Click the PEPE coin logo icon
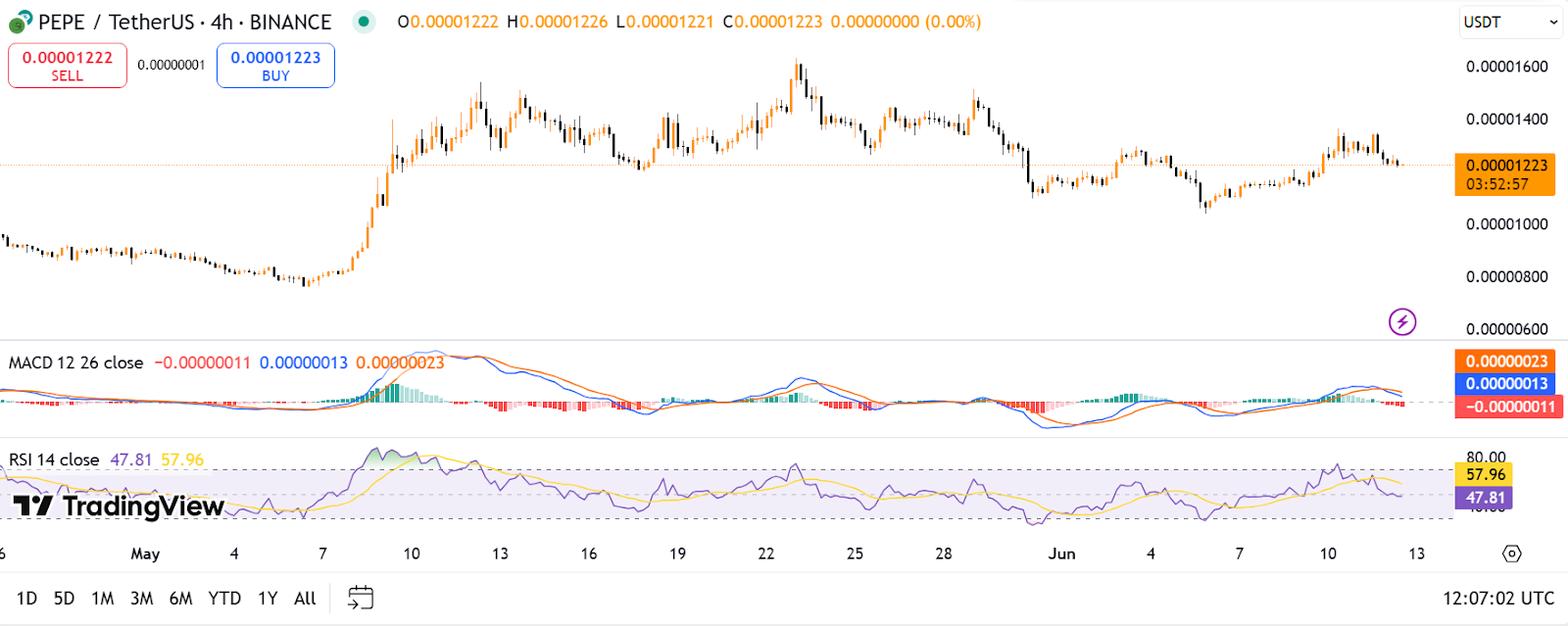This screenshot has height=626, width=1568. coord(20,21)
